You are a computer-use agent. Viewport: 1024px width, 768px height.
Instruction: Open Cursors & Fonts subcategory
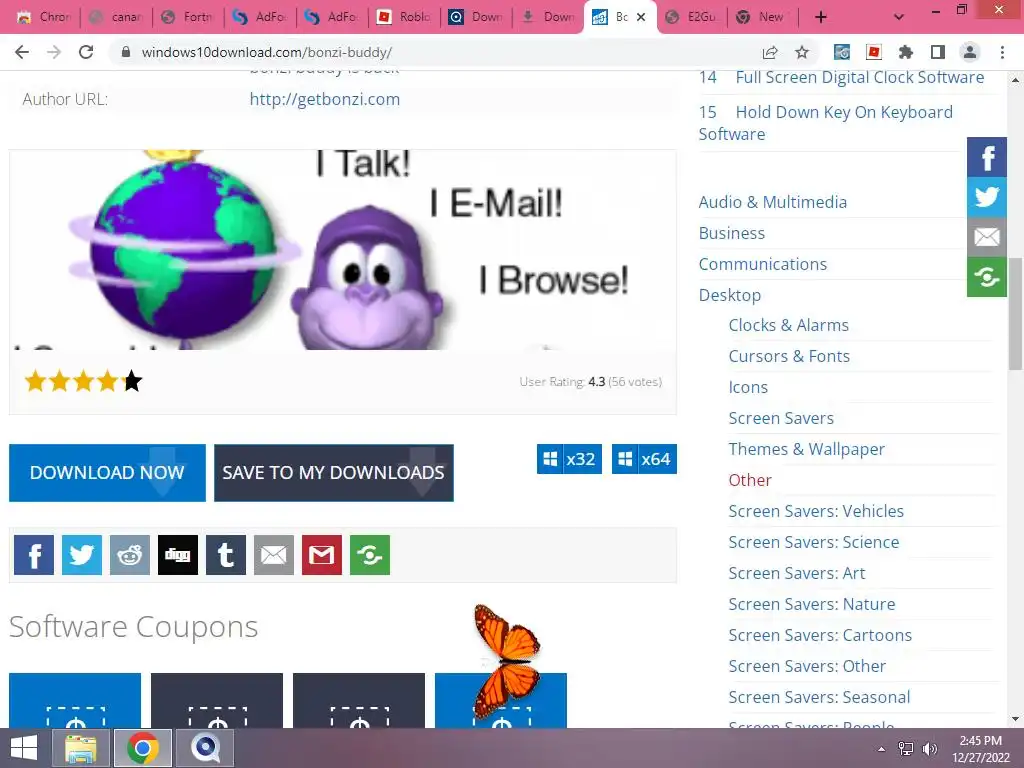[x=789, y=356]
